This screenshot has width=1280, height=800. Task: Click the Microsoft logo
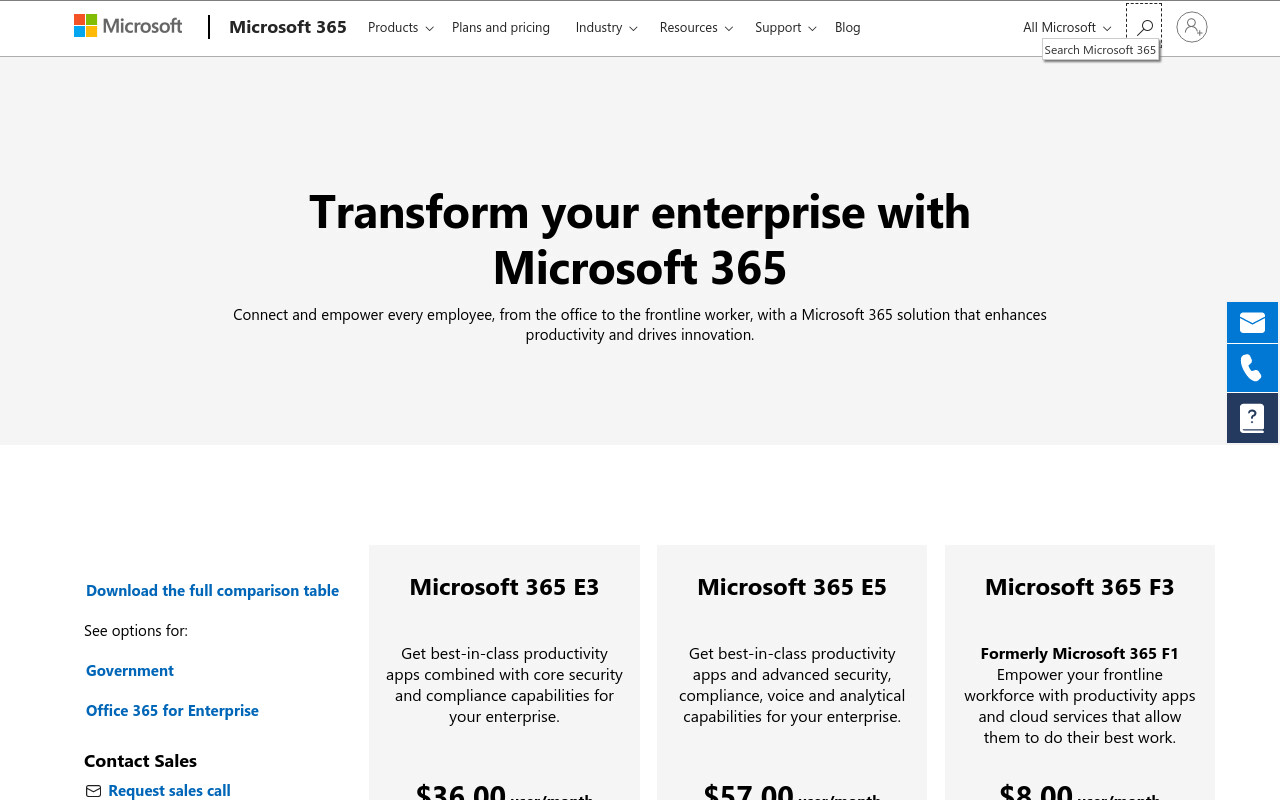(128, 26)
